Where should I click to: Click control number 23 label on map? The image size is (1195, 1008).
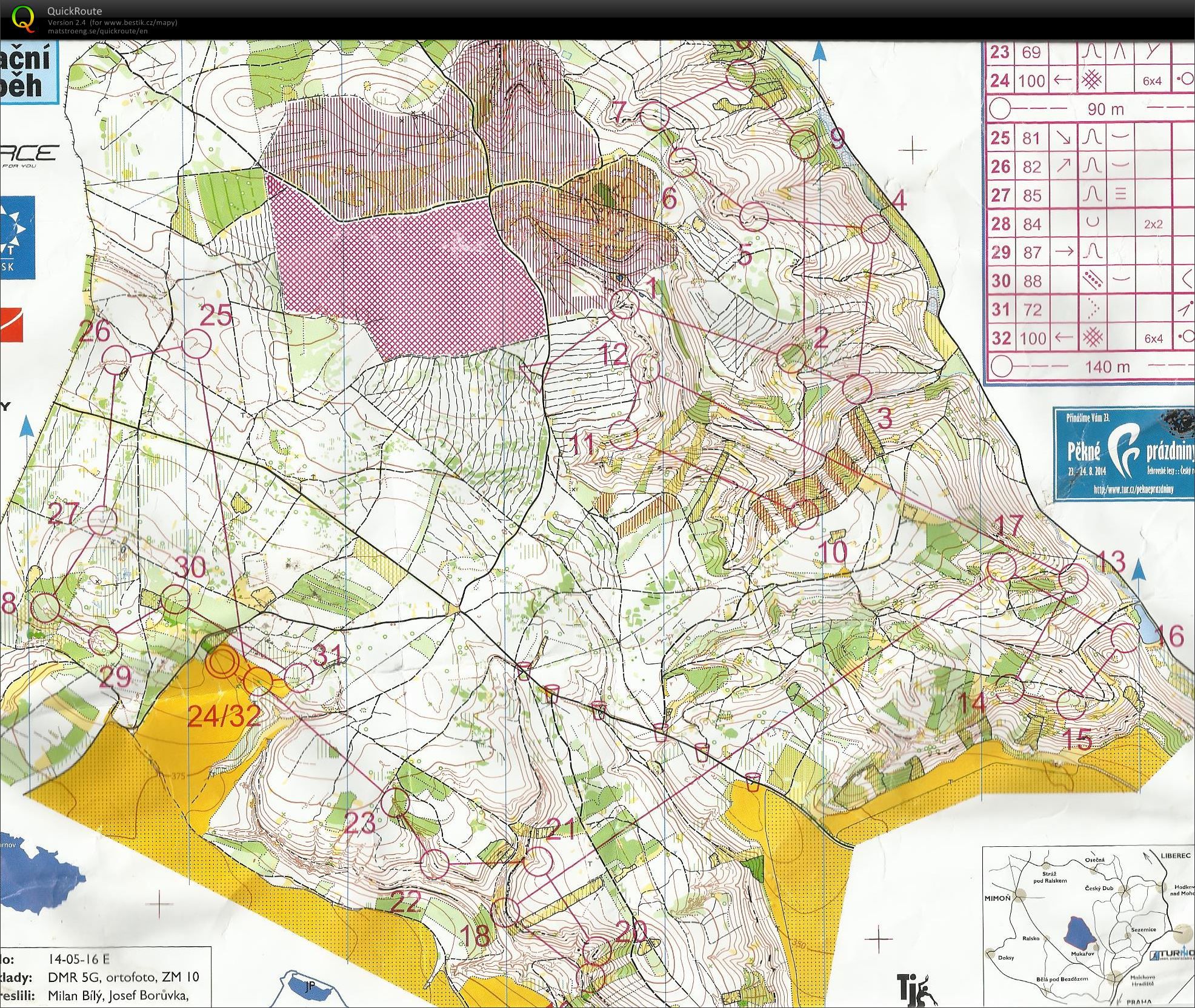click(361, 823)
